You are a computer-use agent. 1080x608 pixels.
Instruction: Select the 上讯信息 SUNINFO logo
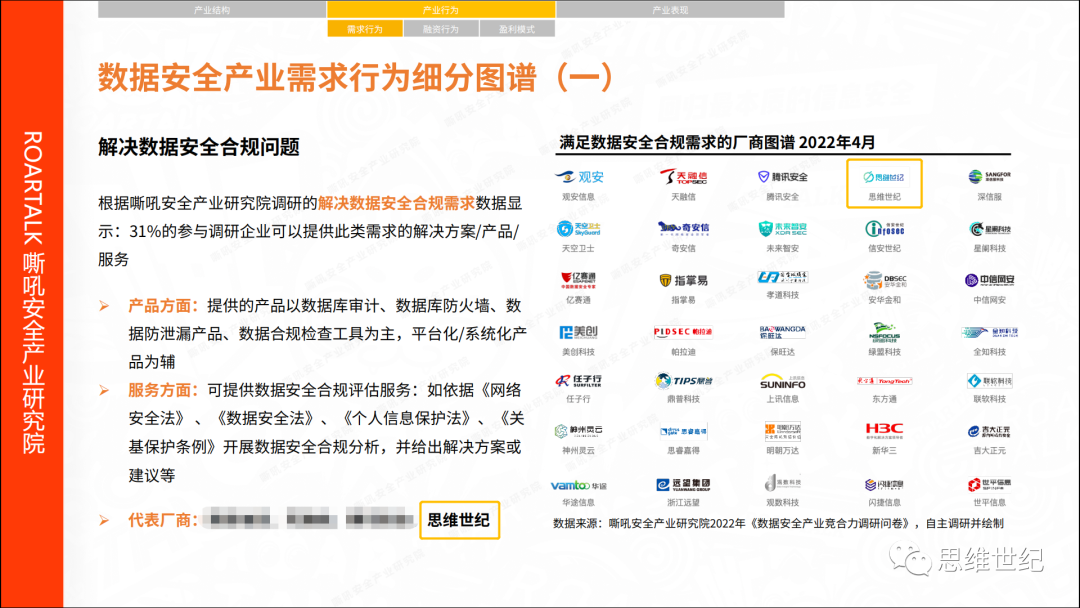click(782, 381)
